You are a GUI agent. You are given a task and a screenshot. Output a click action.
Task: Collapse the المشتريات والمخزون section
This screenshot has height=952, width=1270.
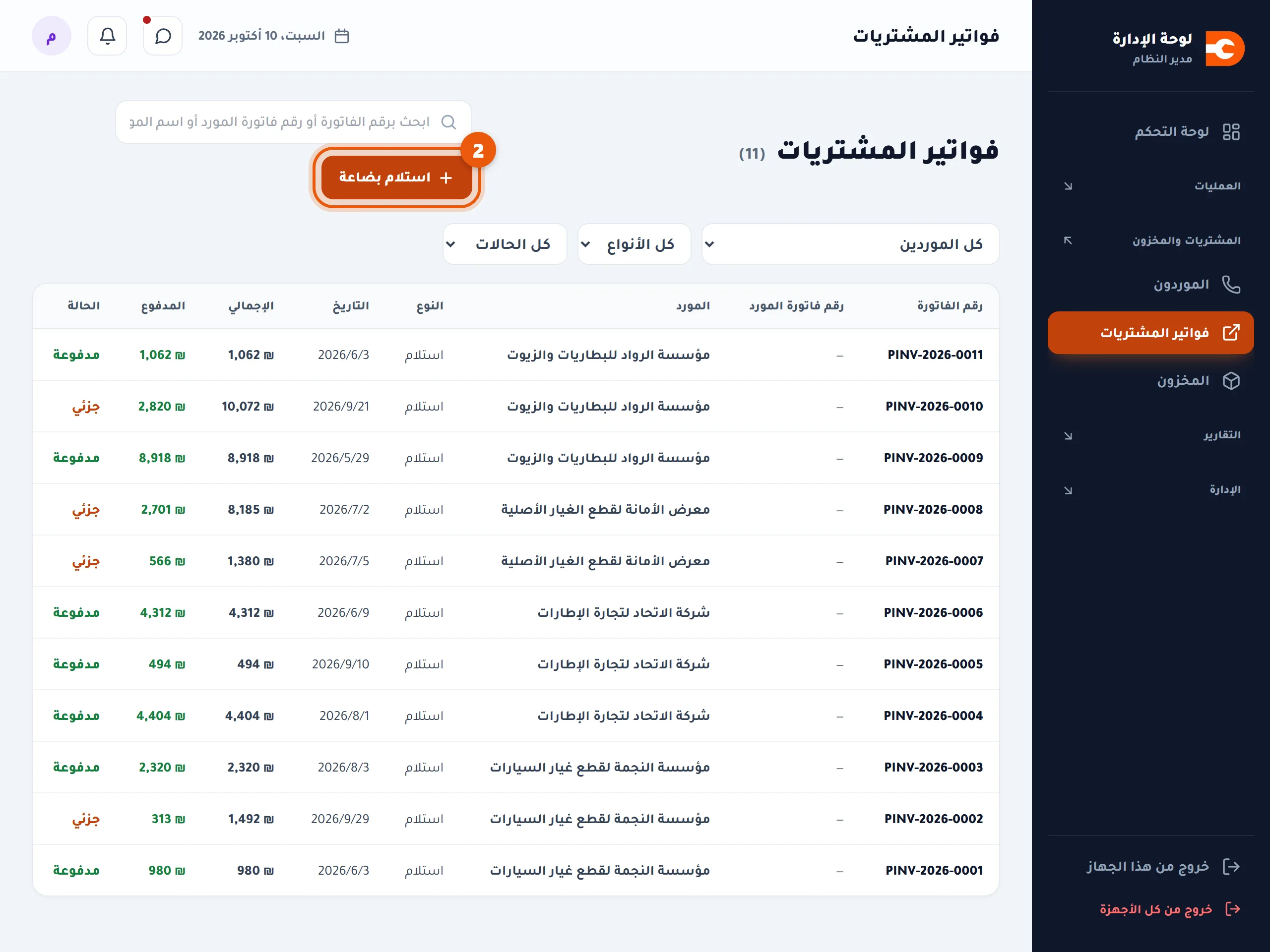tap(1150, 240)
